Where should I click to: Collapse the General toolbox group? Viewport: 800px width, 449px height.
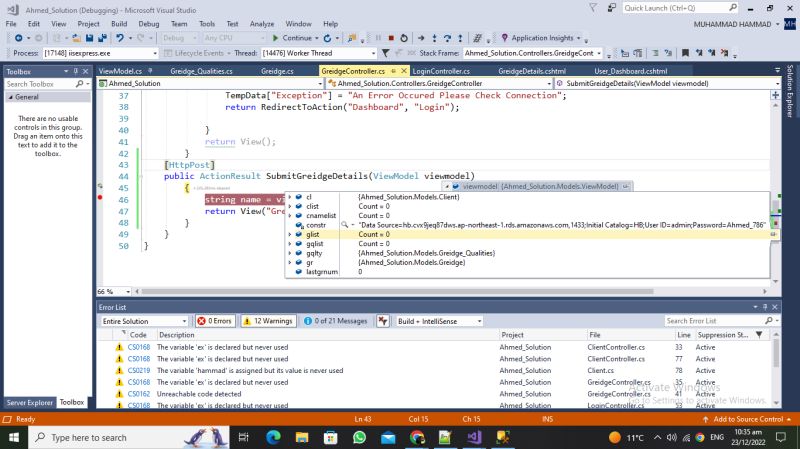tap(11, 97)
